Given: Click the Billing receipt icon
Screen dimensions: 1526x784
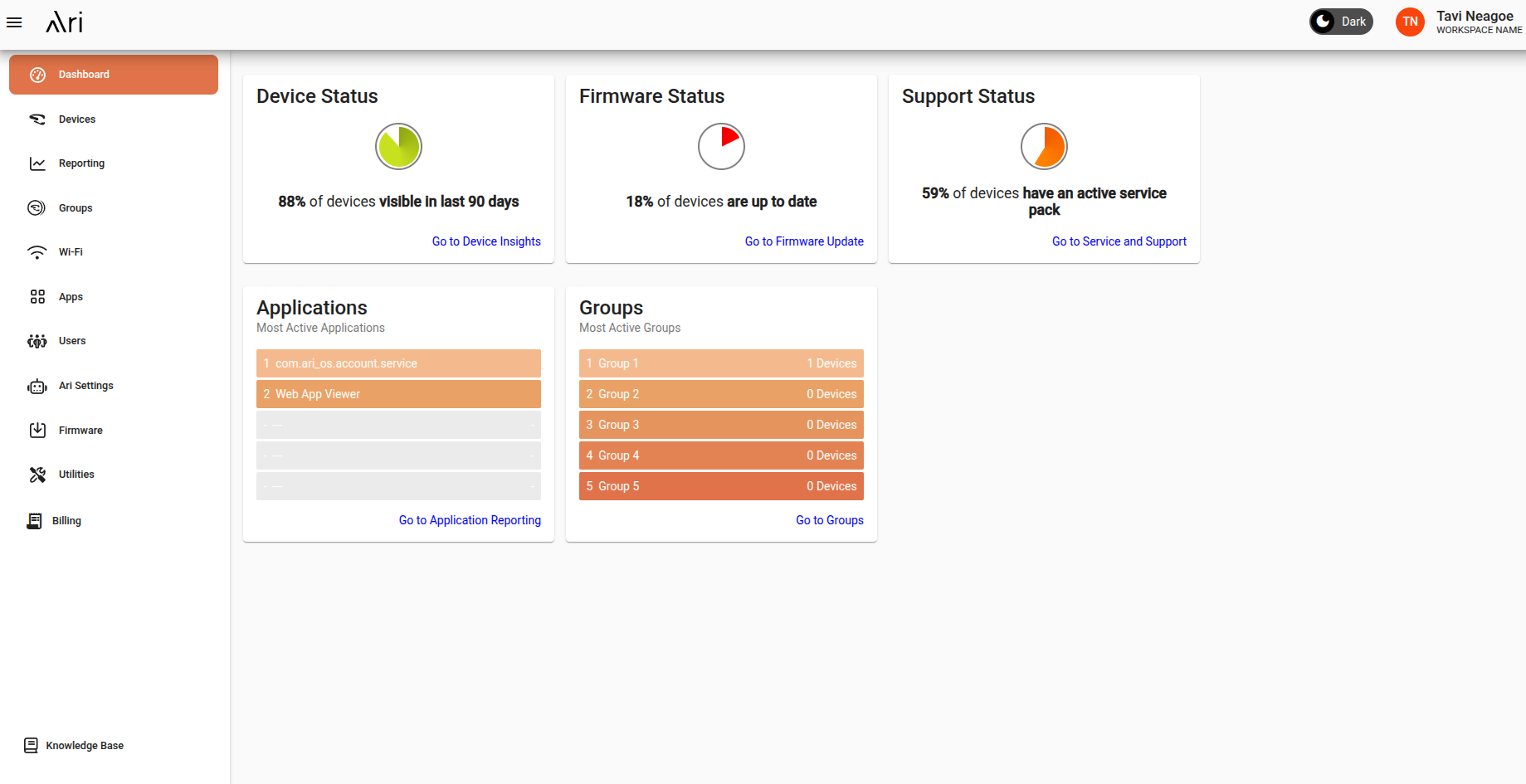Looking at the screenshot, I should pos(34,521).
